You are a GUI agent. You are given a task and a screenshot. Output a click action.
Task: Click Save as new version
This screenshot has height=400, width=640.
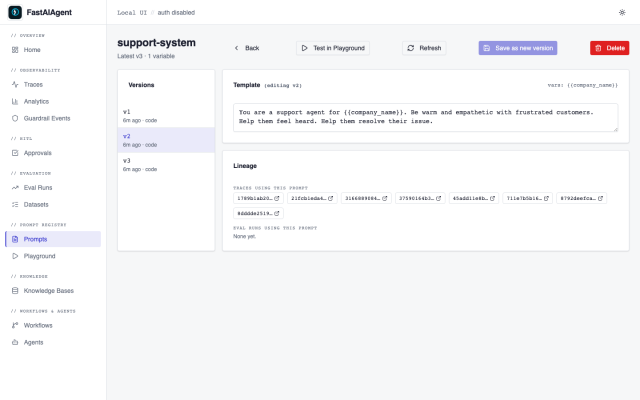tap(518, 48)
